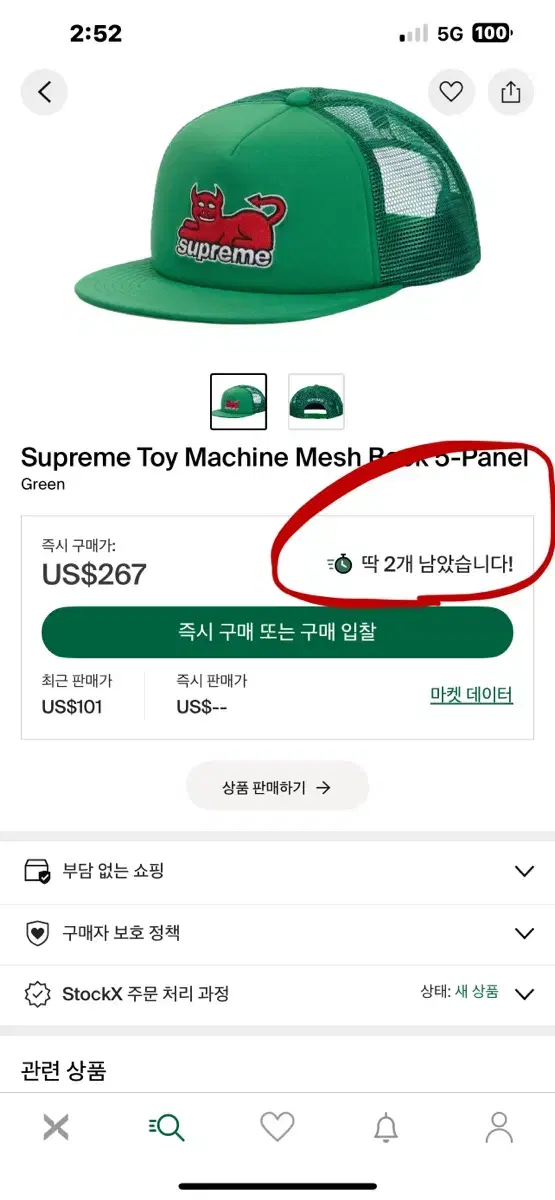Open favorites tab in bottom bar

click(277, 1127)
